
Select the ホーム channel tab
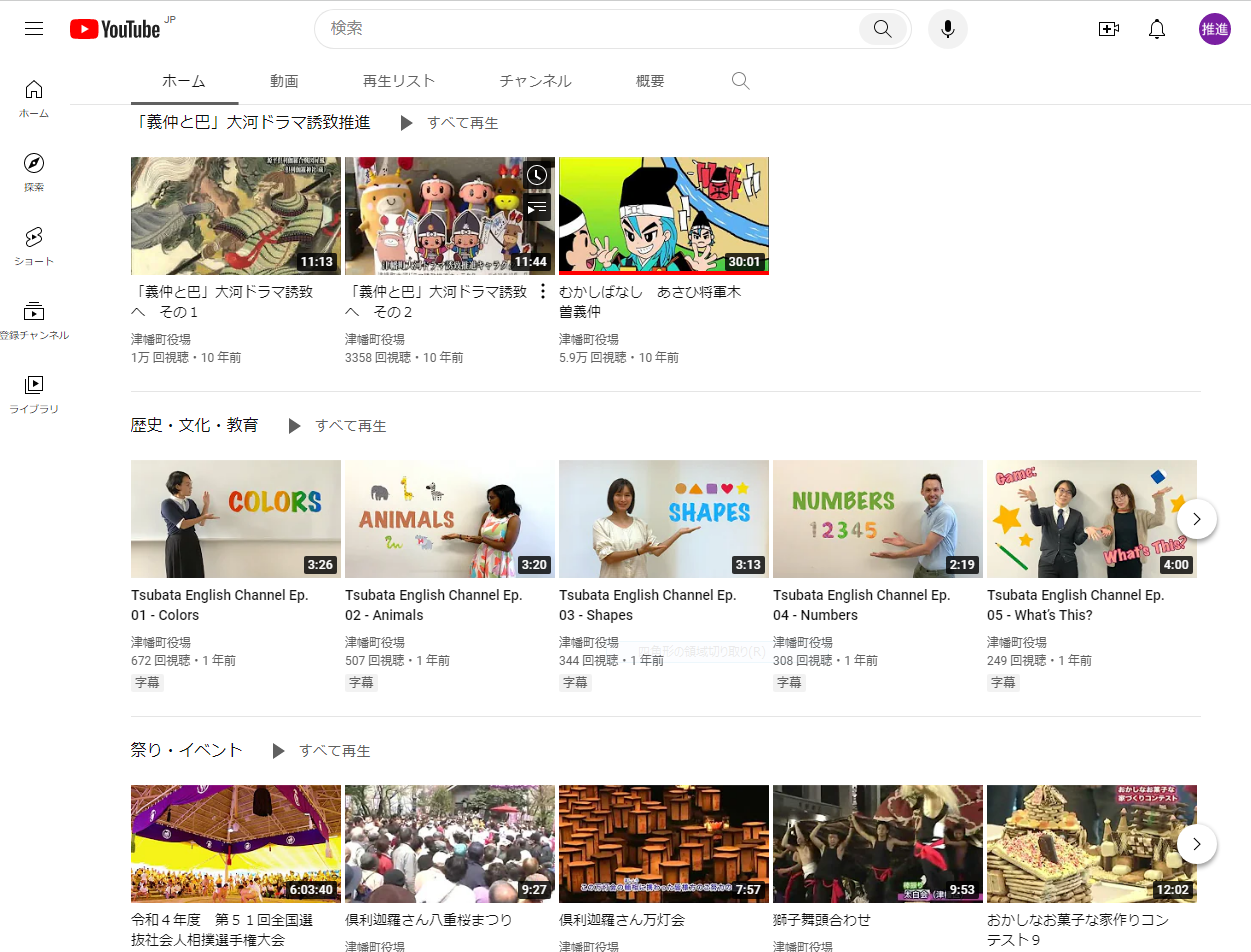tap(184, 81)
